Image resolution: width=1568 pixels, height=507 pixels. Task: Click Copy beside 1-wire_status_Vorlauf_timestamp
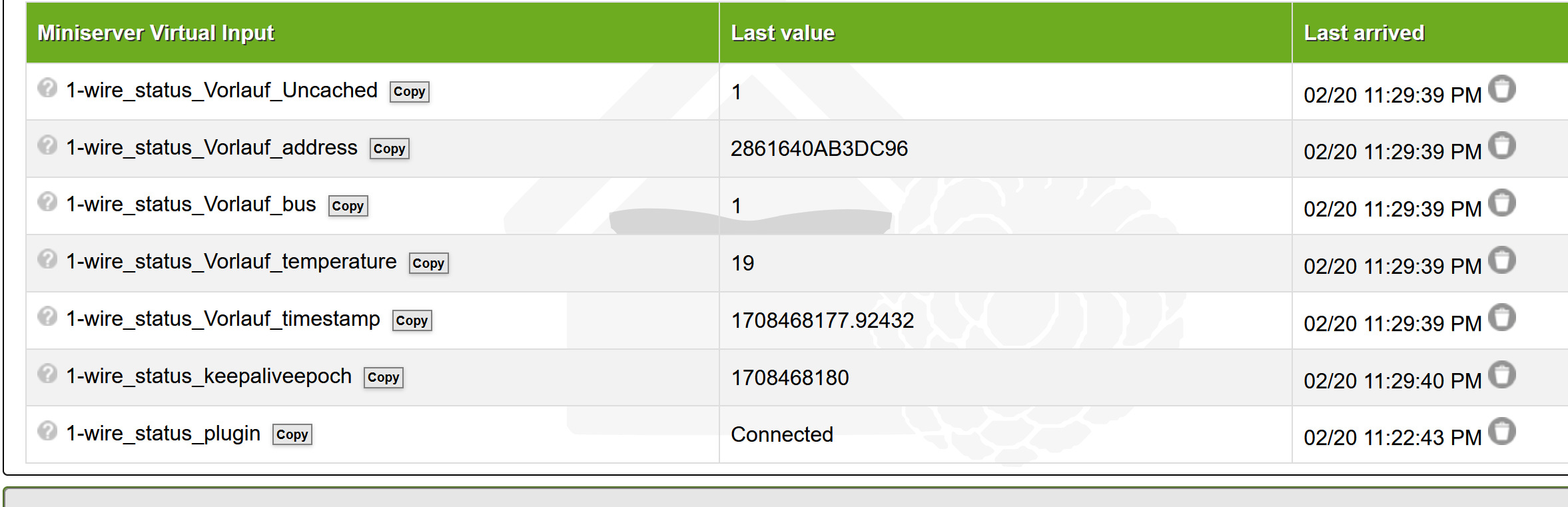pos(412,320)
